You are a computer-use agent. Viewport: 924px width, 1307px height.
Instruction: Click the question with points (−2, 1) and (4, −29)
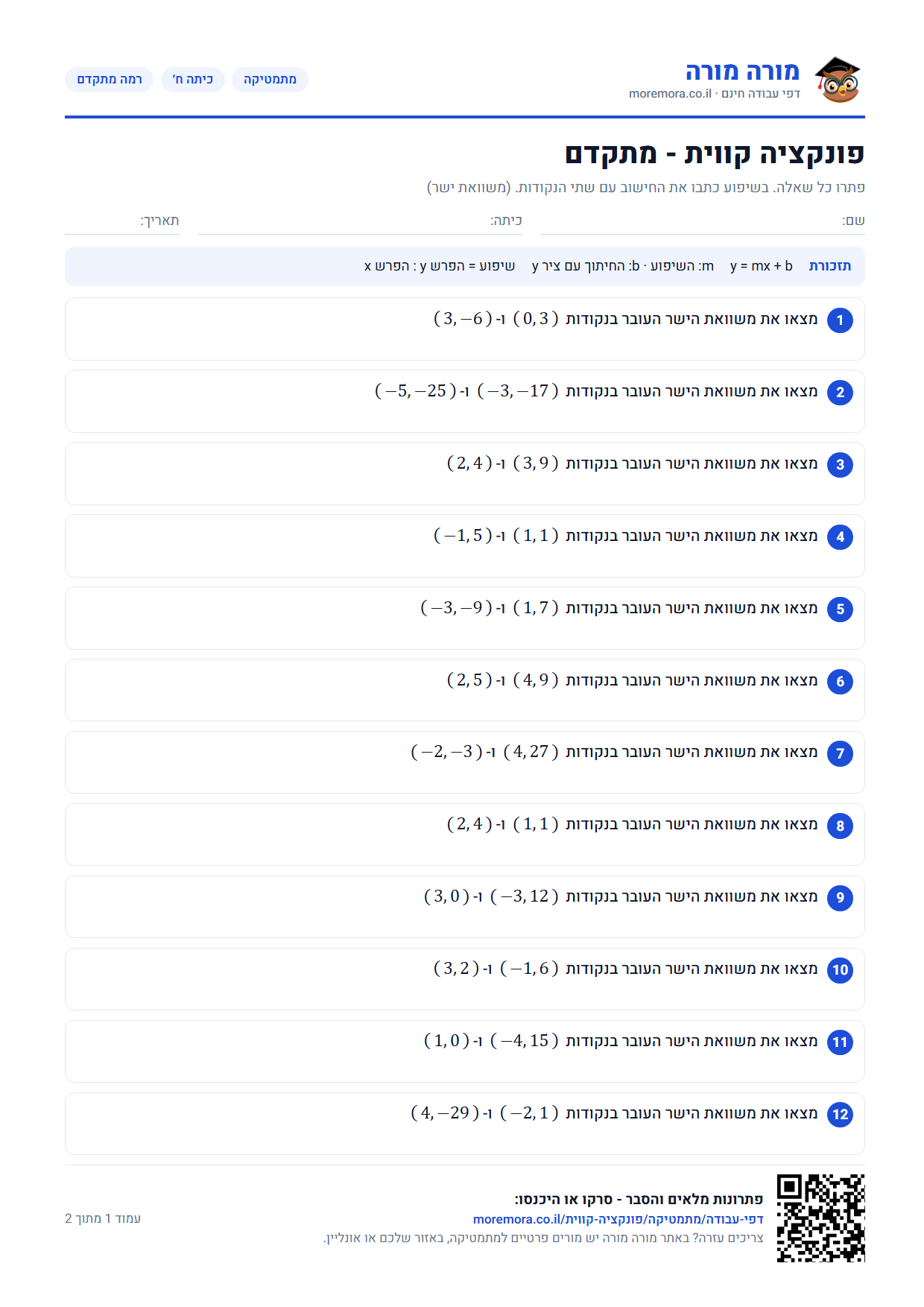point(465,1124)
